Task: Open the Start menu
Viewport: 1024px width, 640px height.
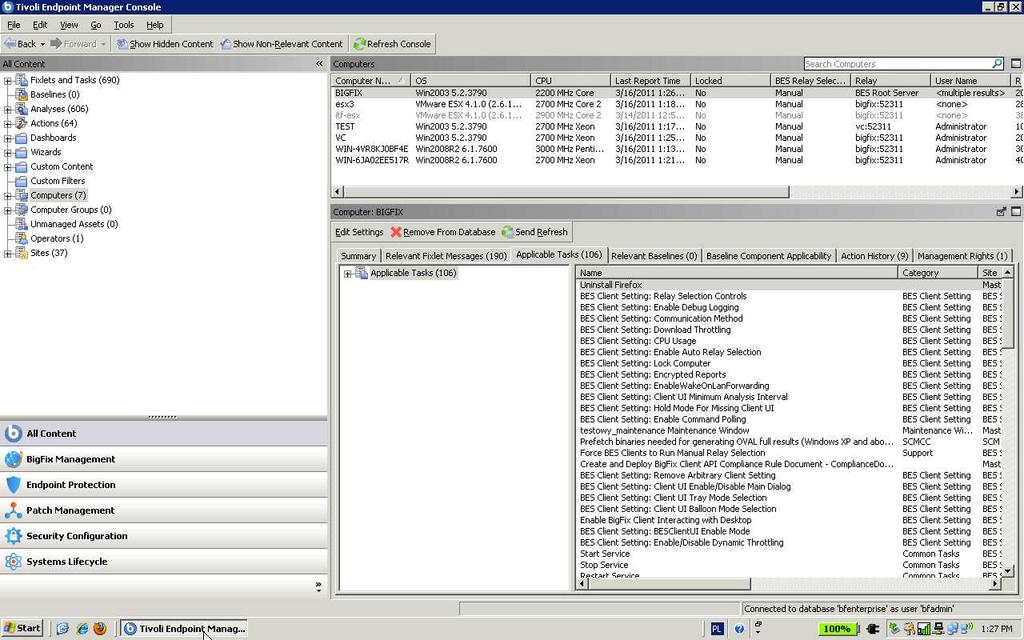Action: (x=22, y=628)
